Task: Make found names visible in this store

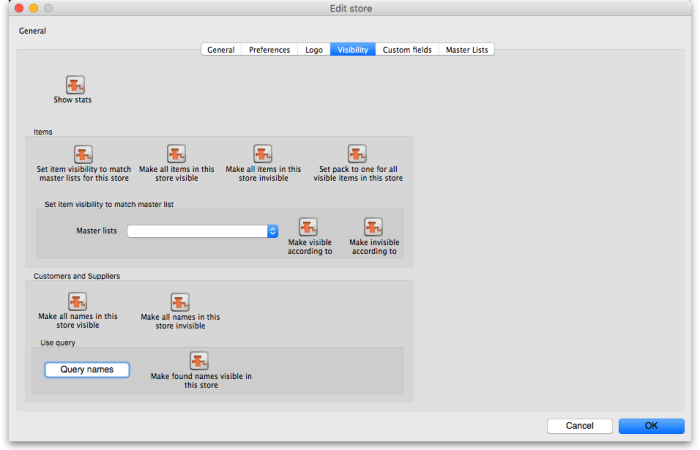Action: point(199,360)
